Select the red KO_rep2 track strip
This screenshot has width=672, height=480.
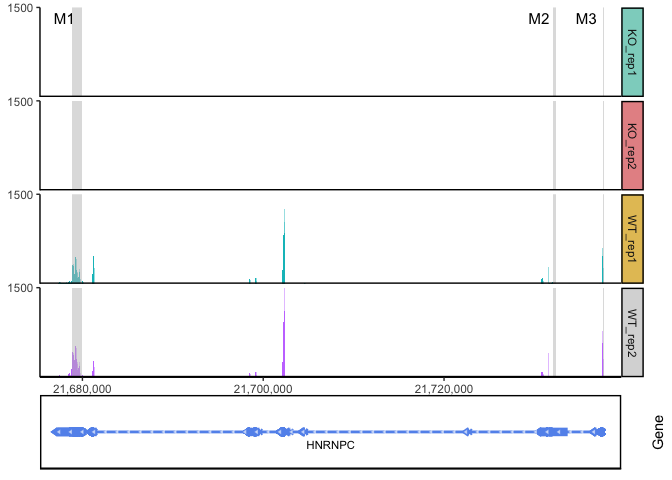(x=631, y=145)
